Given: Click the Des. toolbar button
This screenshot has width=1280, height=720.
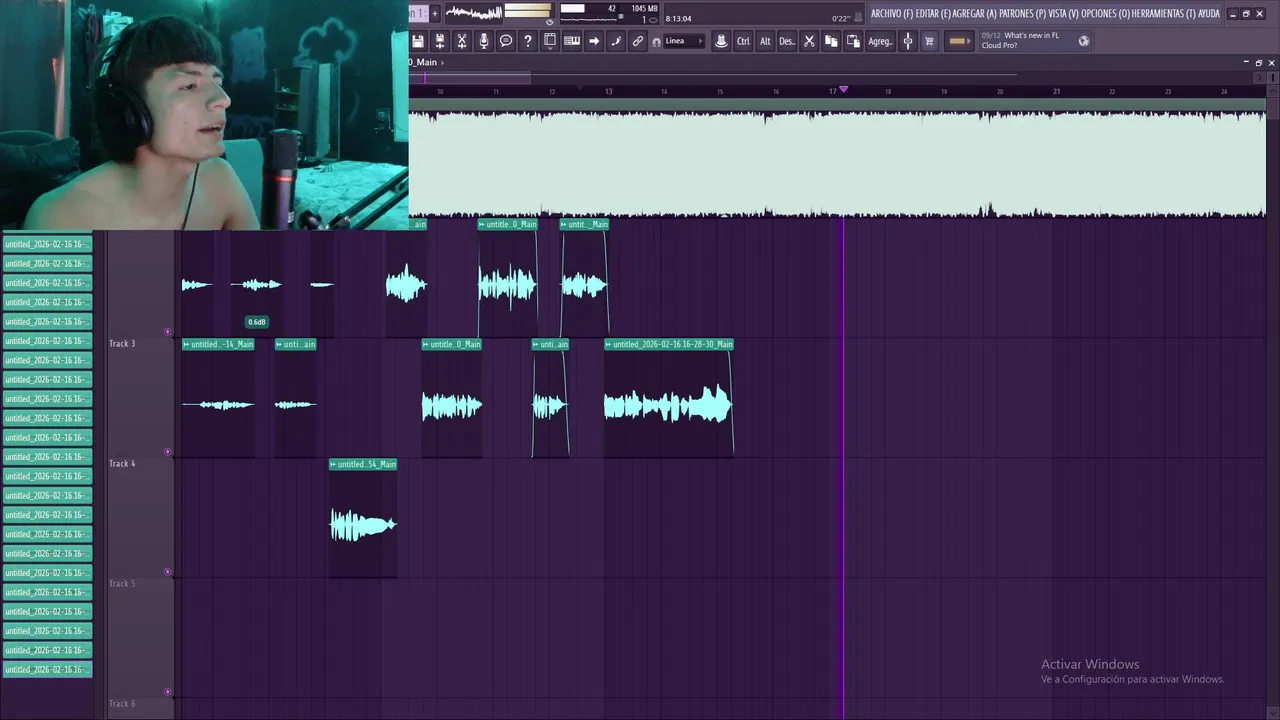Looking at the screenshot, I should (787, 41).
